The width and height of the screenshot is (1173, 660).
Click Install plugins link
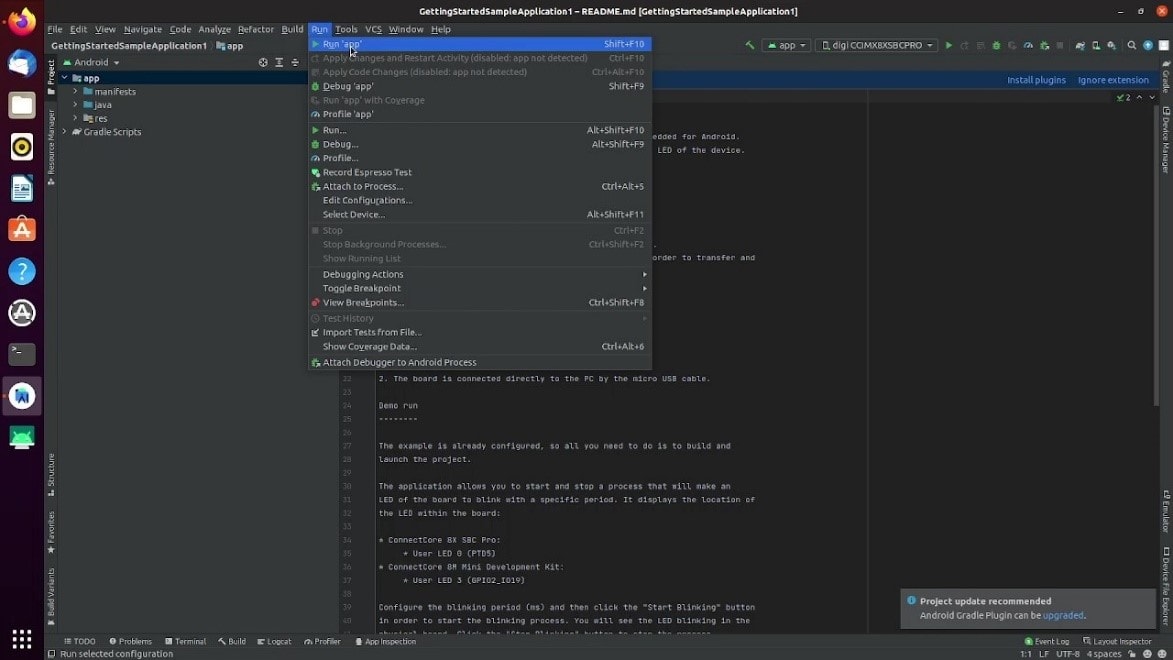tap(1036, 80)
